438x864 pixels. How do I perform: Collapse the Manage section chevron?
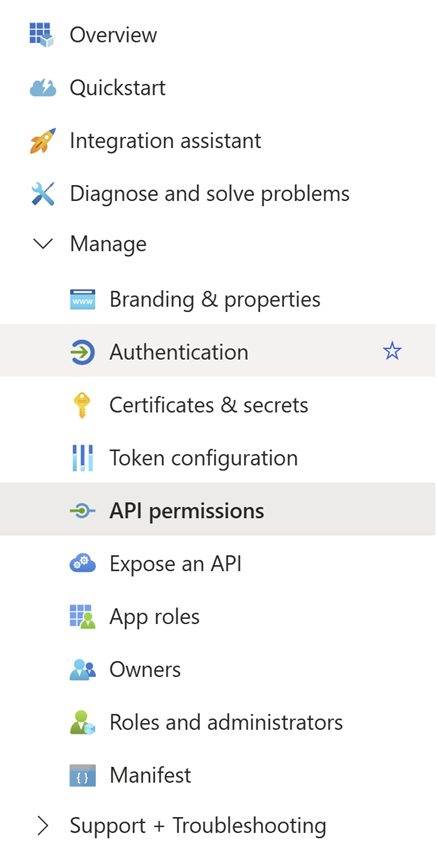(43, 244)
